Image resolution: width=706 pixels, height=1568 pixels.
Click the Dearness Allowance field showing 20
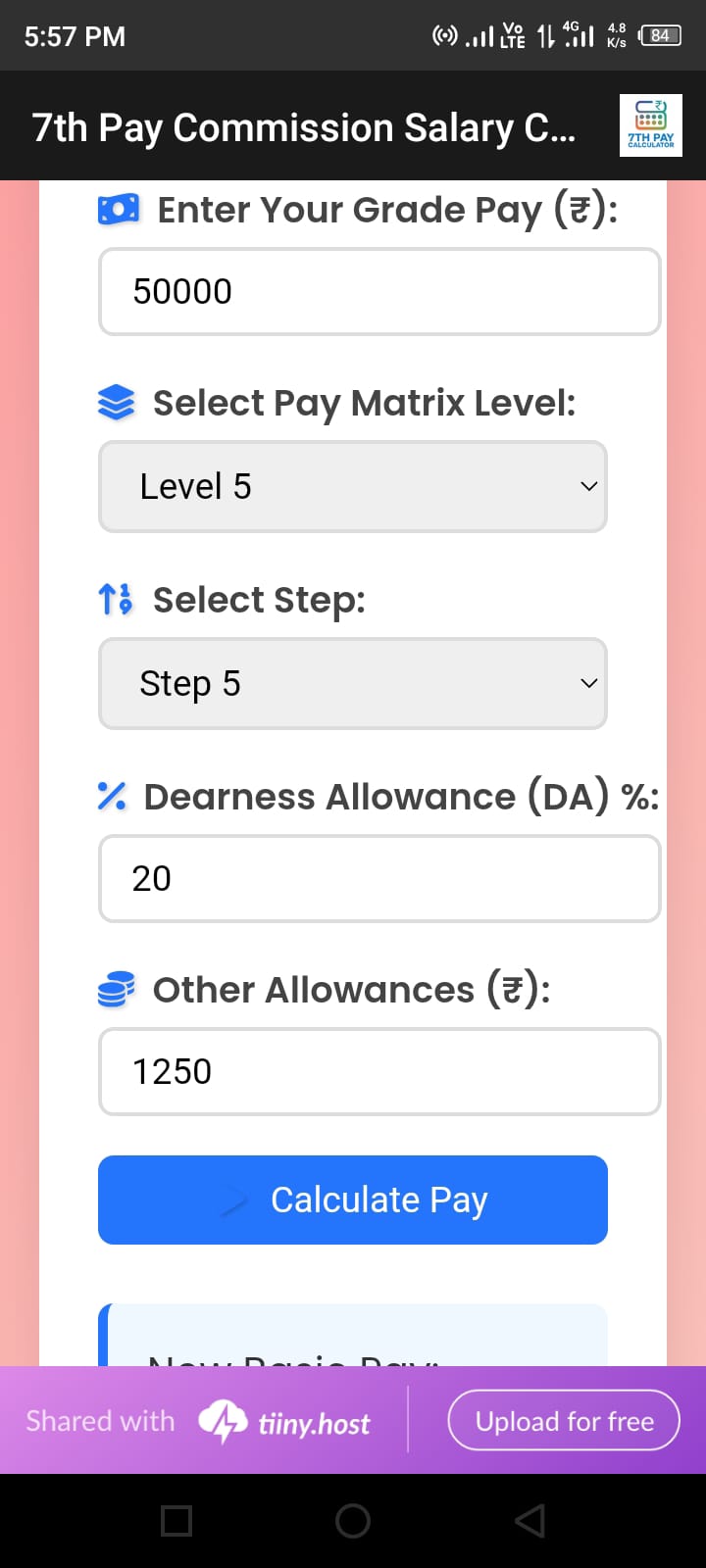pyautogui.click(x=379, y=878)
